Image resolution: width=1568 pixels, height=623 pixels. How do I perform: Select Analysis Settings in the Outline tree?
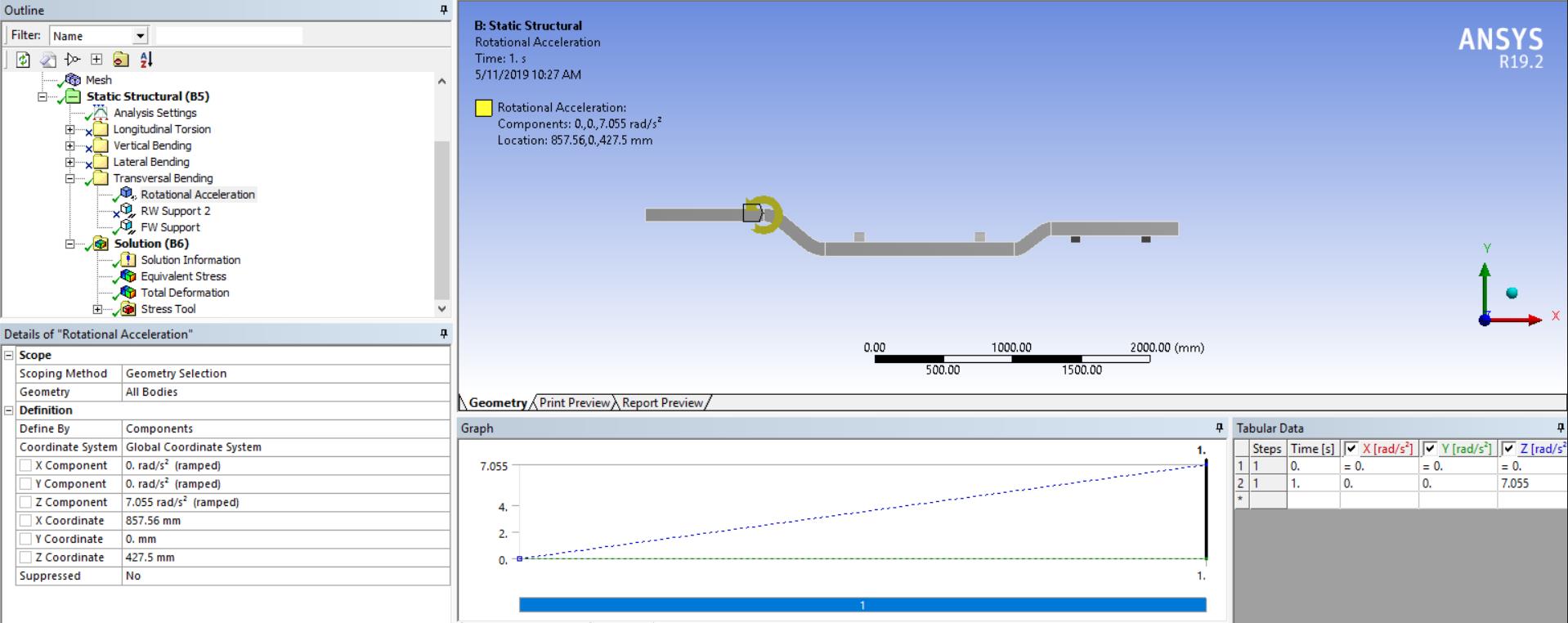click(x=155, y=113)
